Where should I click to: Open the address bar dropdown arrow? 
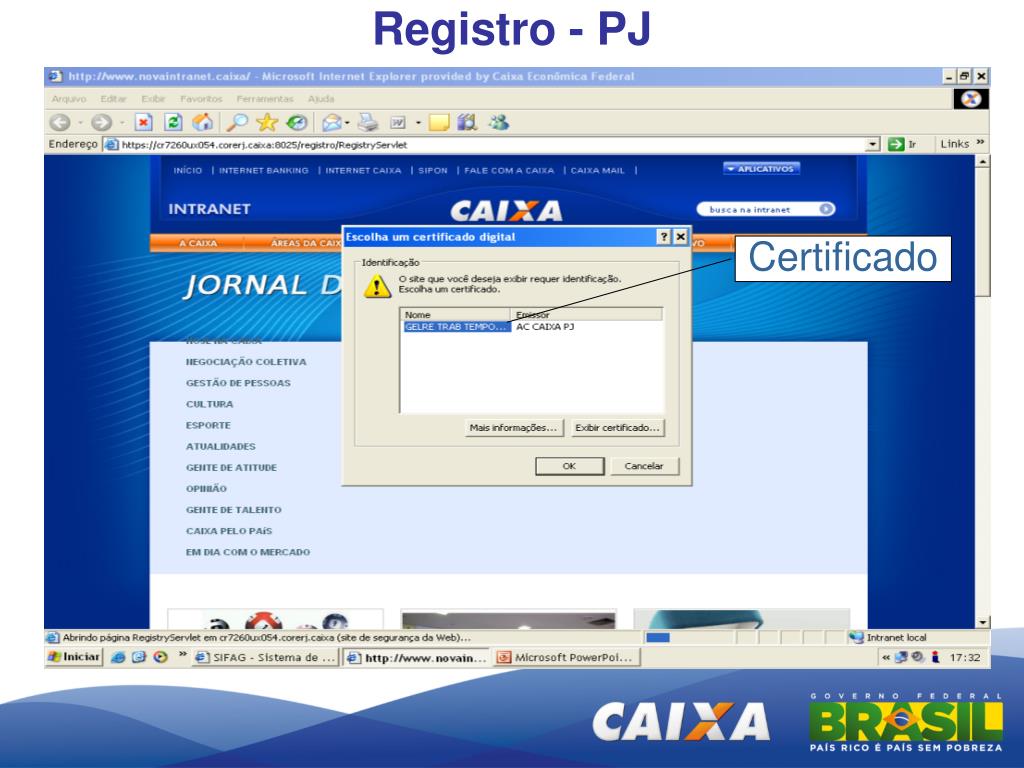tap(872, 144)
